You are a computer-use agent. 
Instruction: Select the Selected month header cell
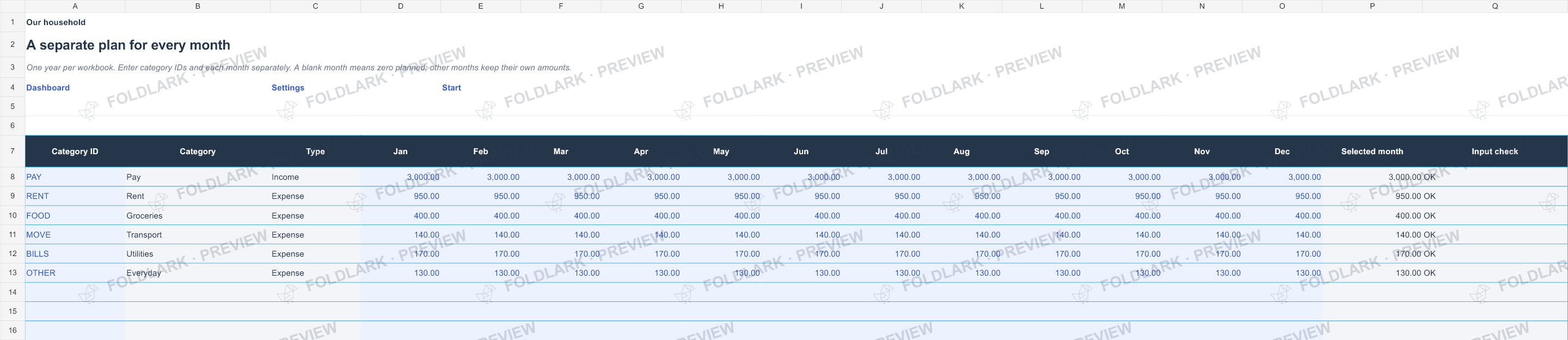(1372, 151)
